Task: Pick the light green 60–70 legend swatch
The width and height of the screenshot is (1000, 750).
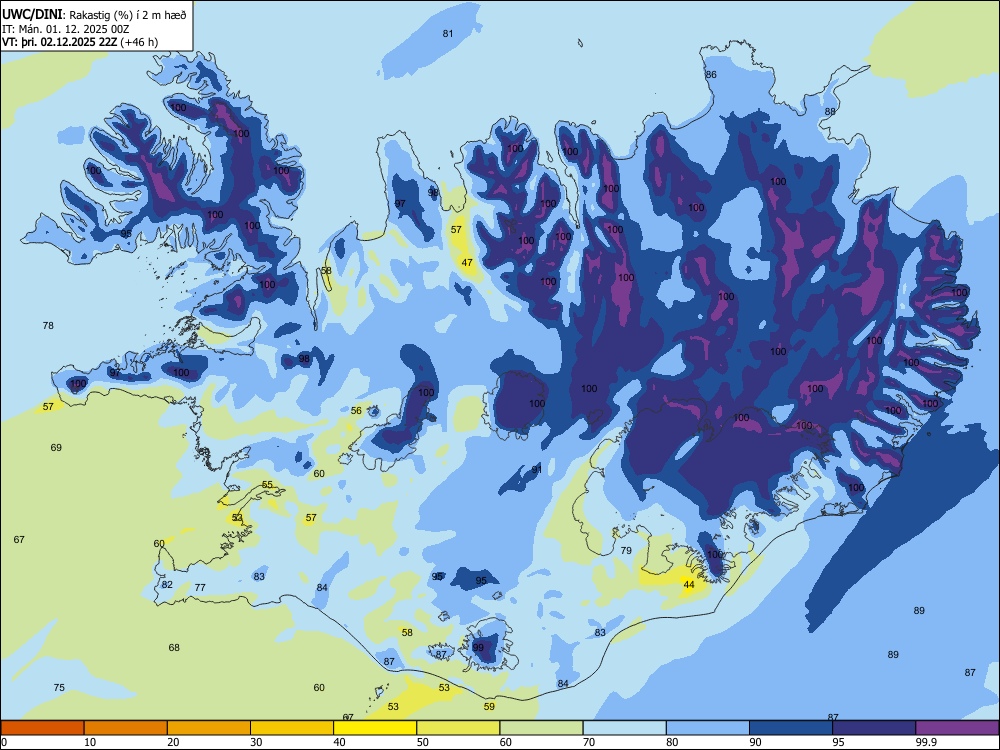Action: (541, 728)
